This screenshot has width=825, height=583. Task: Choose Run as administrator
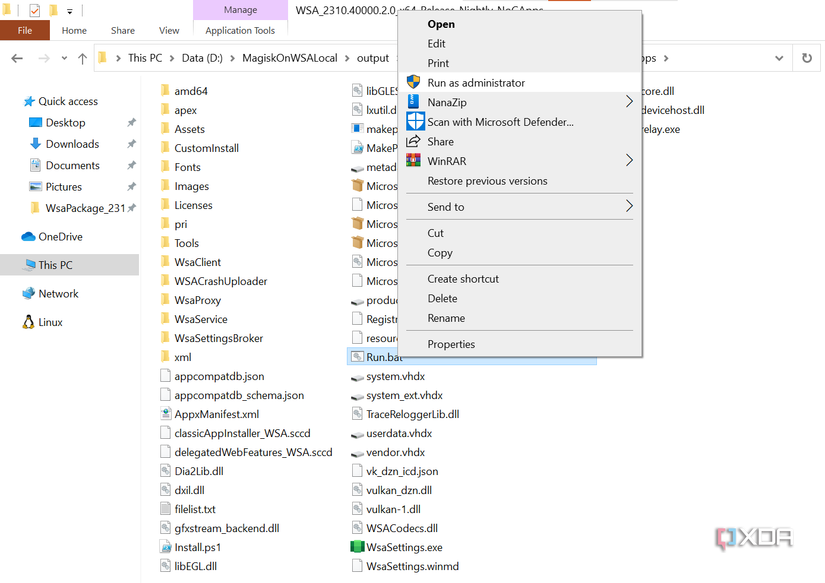(x=520, y=82)
